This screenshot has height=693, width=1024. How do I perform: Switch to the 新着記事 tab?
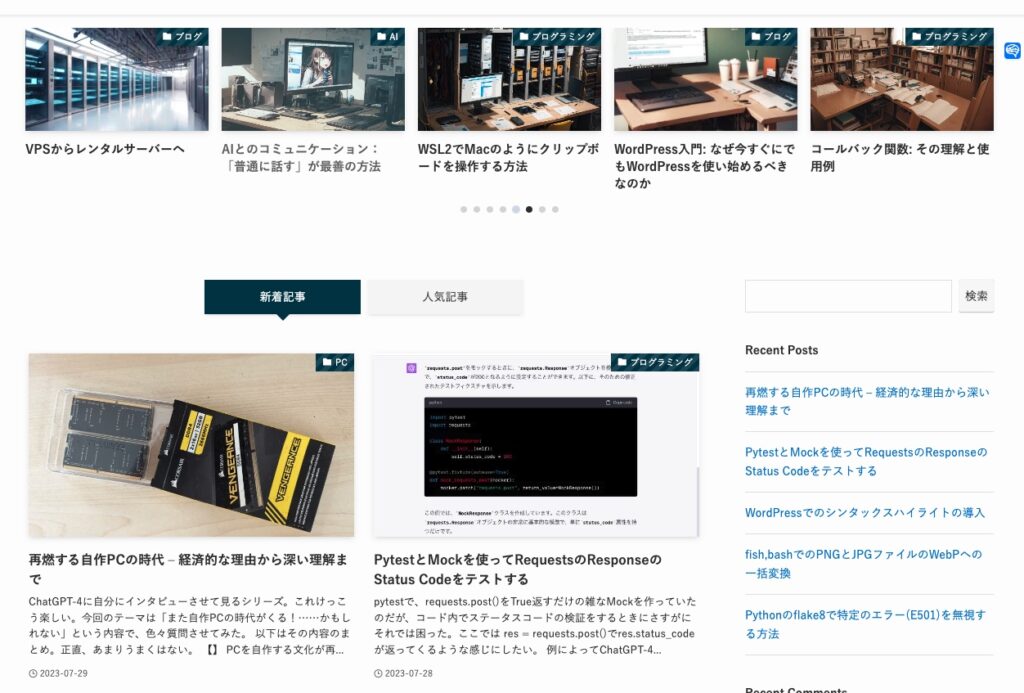pos(282,297)
